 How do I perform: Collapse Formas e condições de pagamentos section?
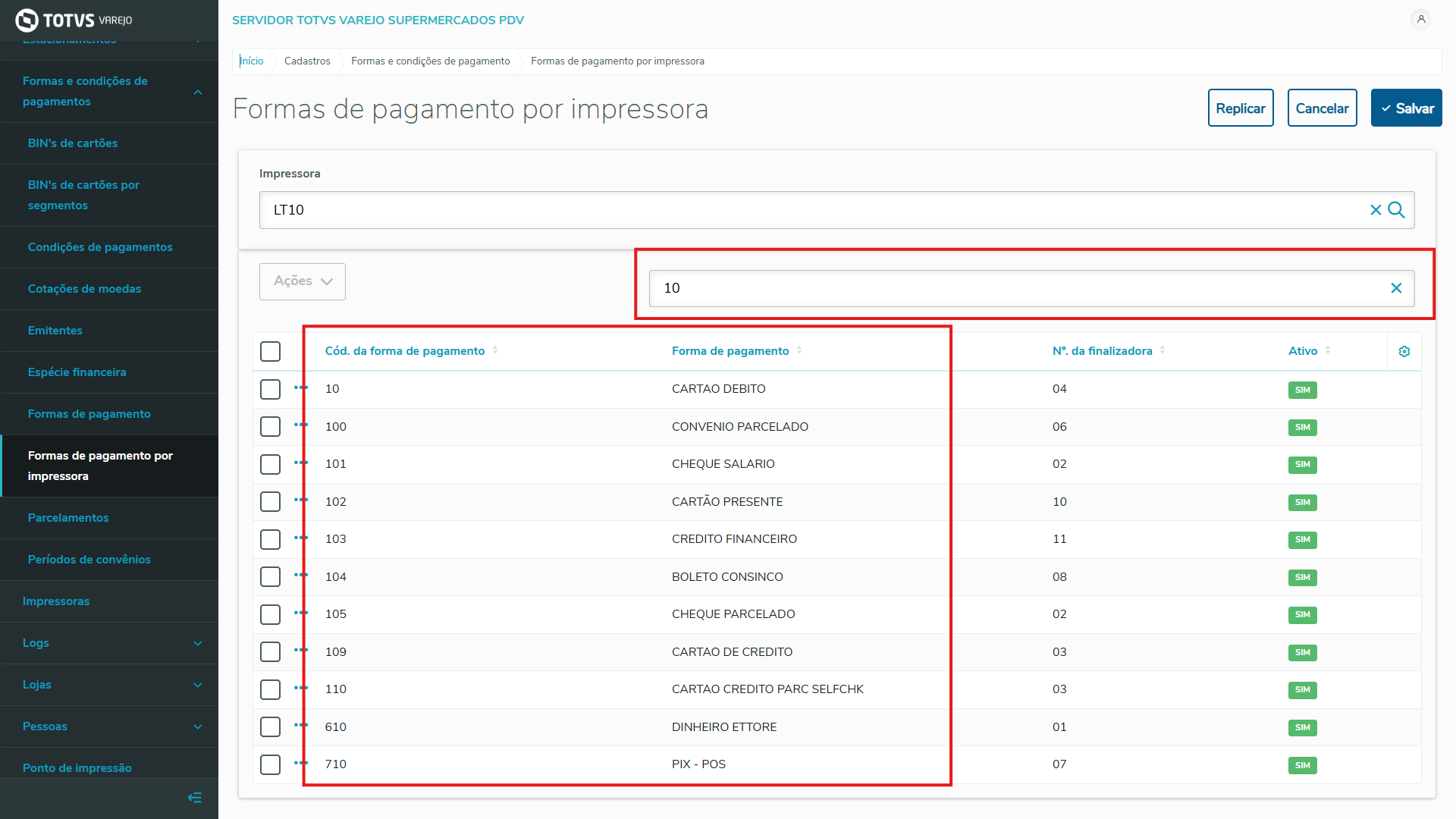[198, 92]
